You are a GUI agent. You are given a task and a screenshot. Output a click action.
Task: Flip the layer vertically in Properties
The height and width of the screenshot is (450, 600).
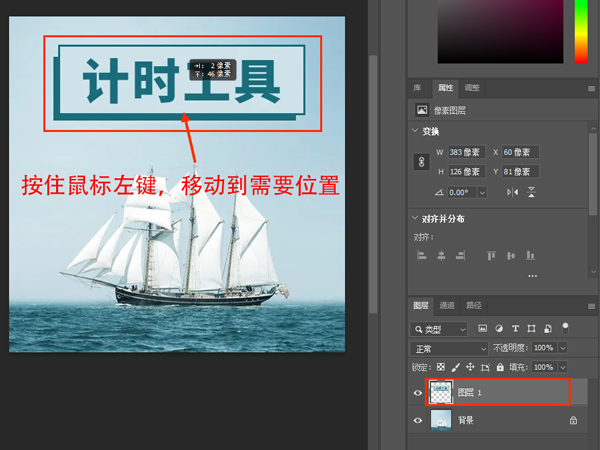pos(533,192)
